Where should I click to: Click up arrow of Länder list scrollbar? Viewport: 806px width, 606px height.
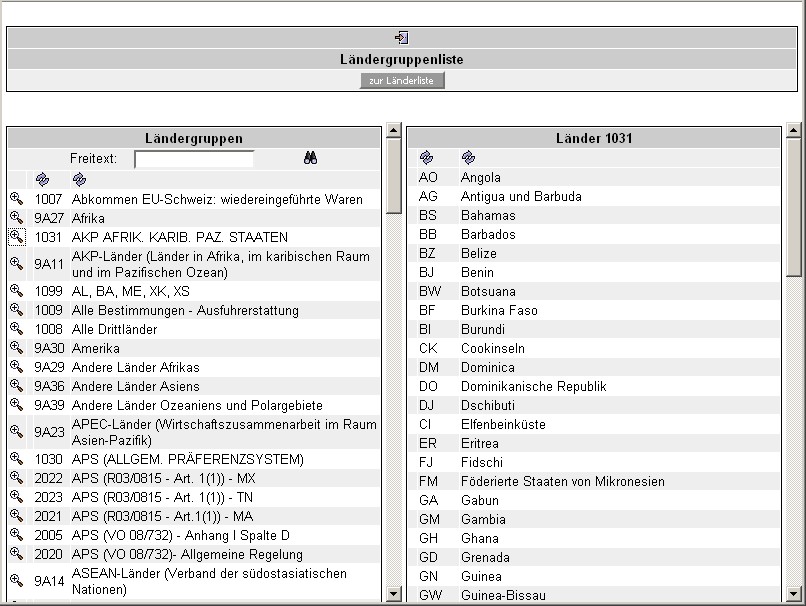pos(794,131)
